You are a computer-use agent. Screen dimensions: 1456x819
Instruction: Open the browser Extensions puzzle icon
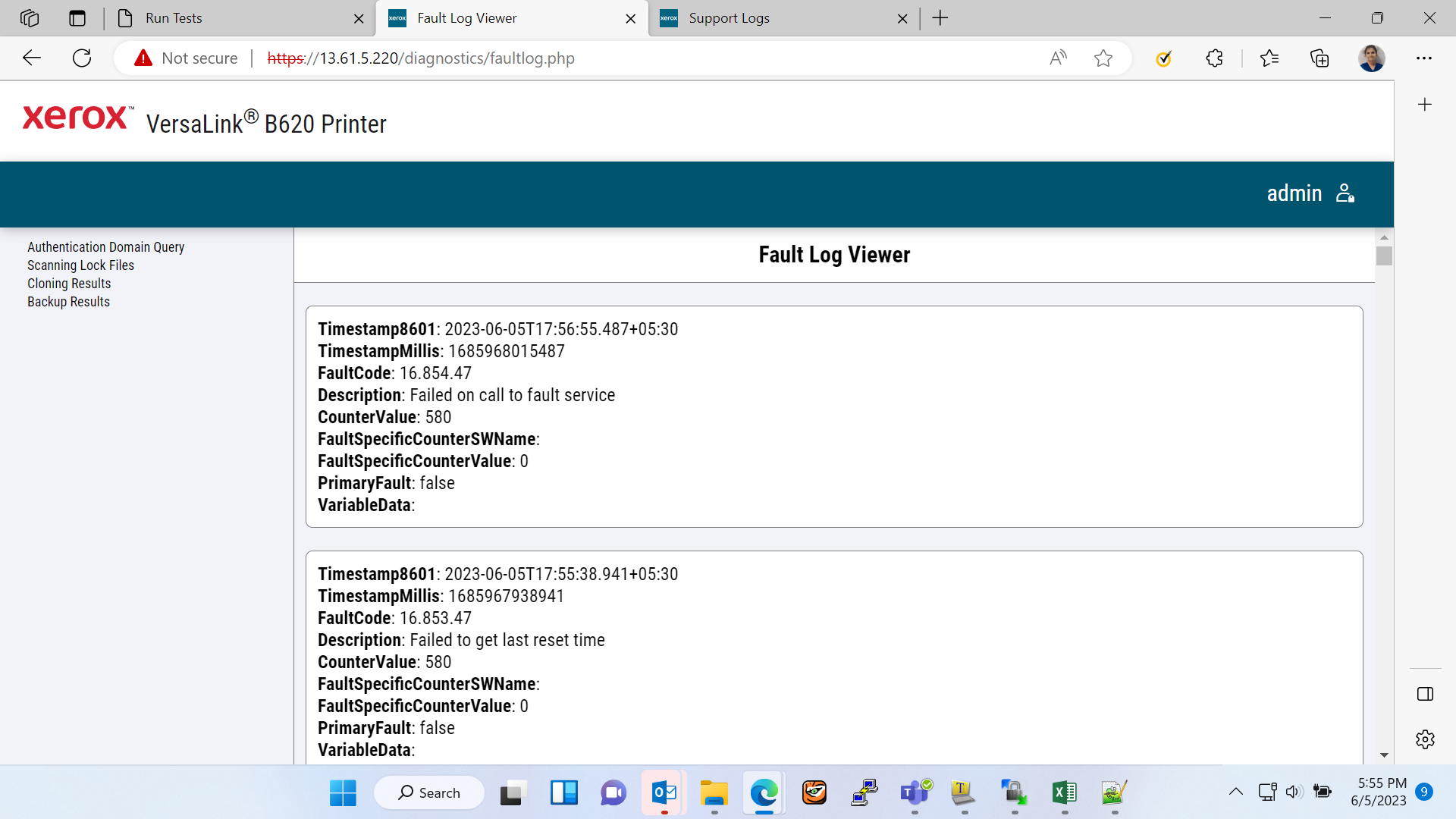click(x=1214, y=58)
